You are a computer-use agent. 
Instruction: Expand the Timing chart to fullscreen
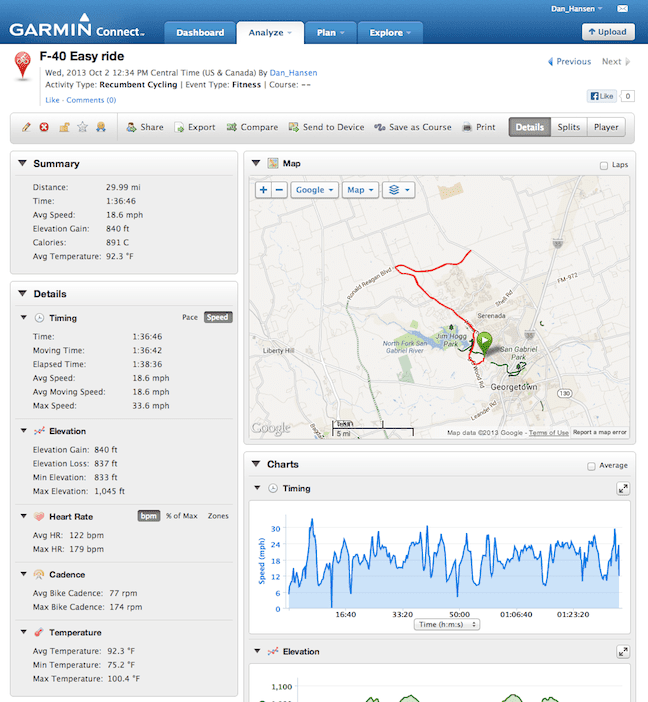tap(623, 488)
